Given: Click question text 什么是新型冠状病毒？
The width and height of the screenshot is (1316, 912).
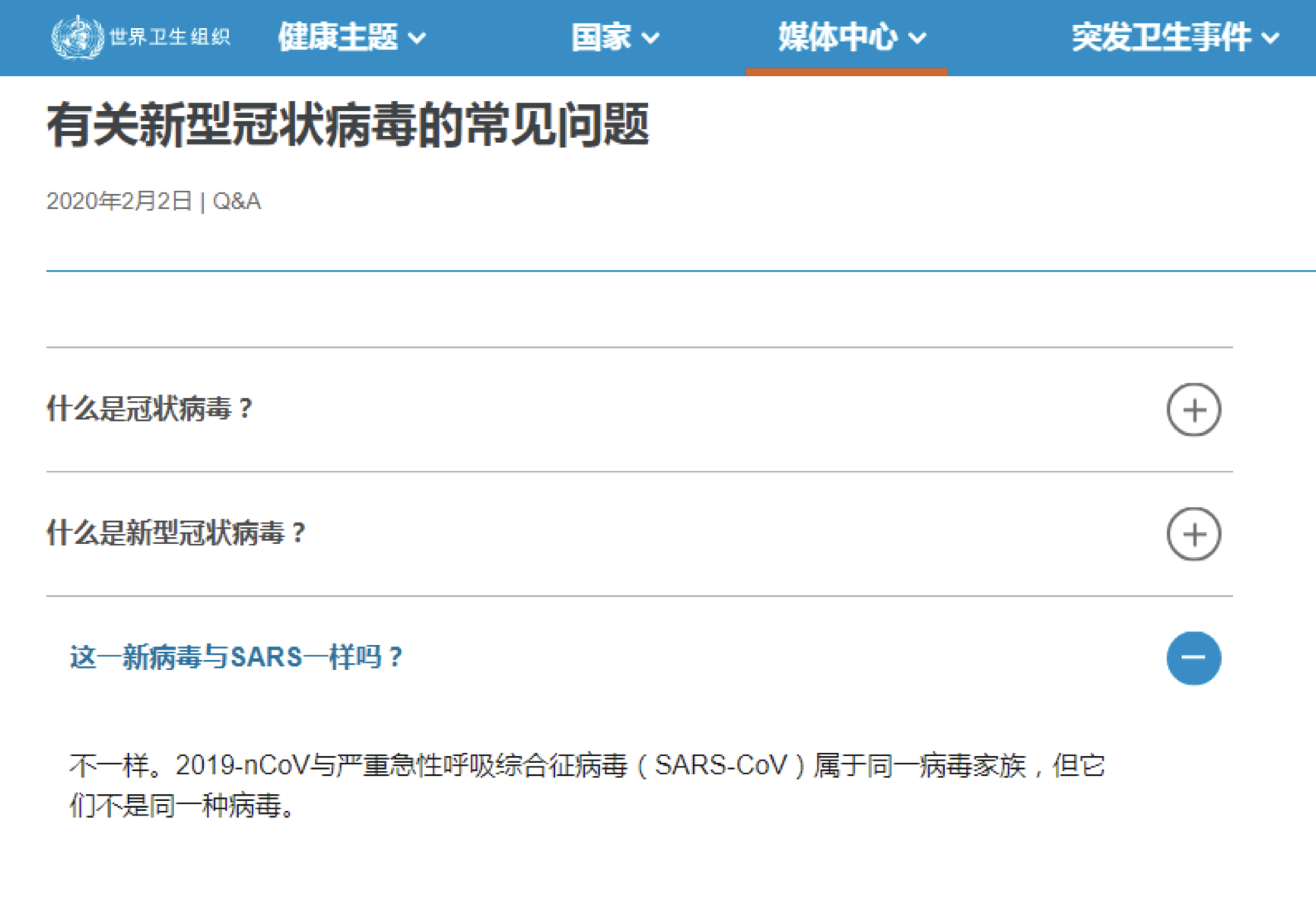Looking at the screenshot, I should (x=176, y=533).
